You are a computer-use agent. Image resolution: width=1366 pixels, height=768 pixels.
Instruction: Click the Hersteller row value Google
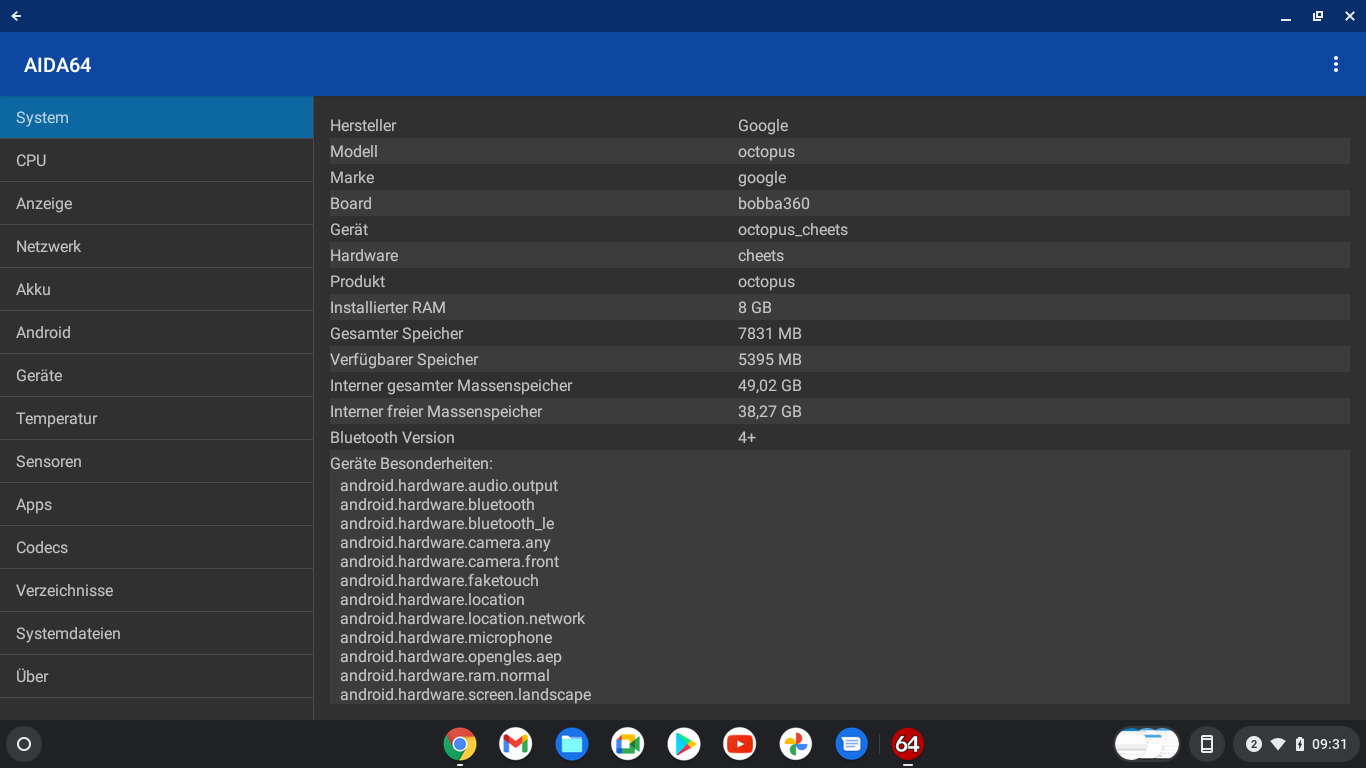click(x=763, y=125)
